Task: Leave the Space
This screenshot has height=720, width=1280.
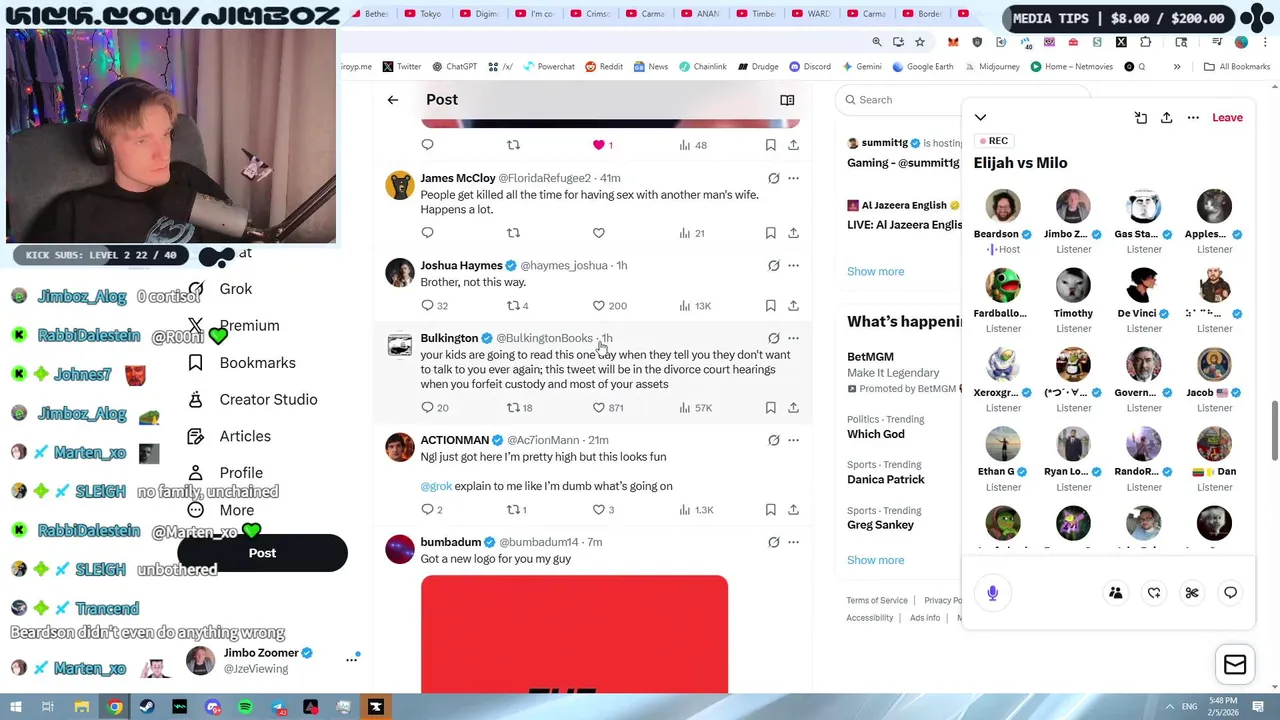Action: (x=1227, y=118)
